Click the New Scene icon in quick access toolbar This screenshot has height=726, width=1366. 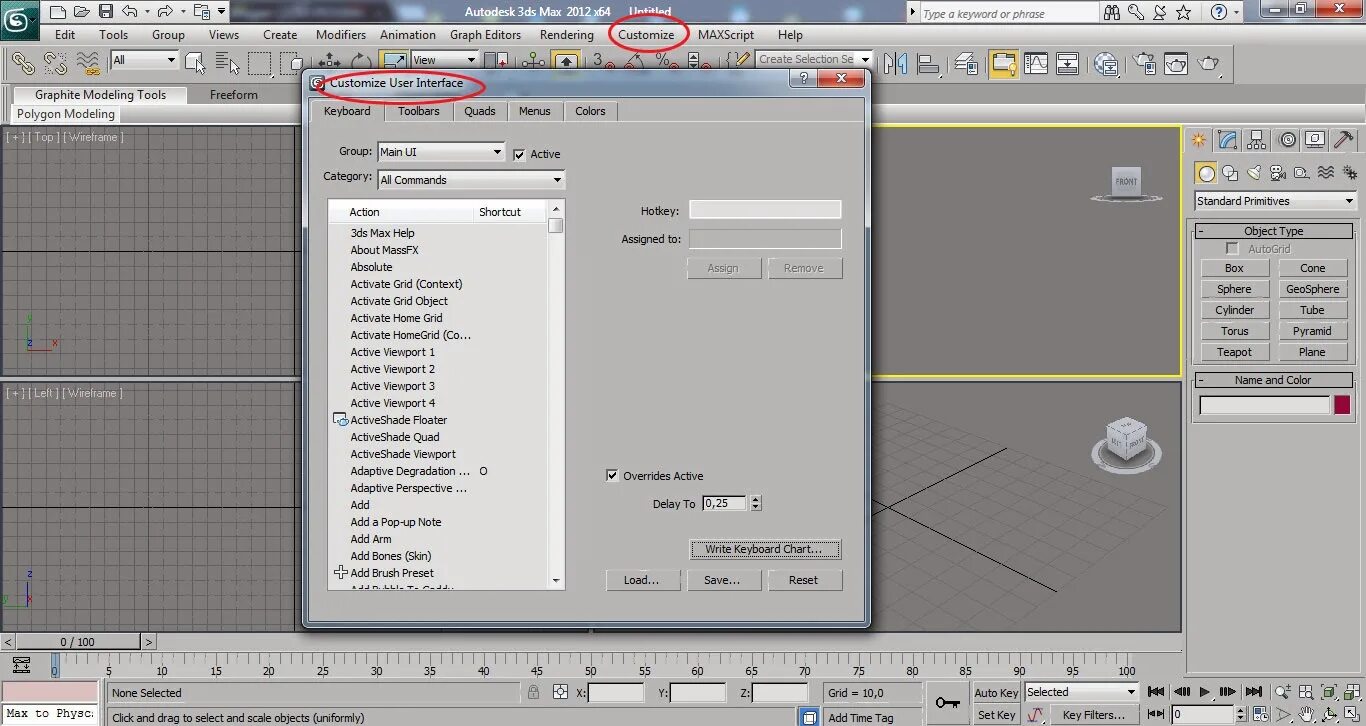pos(58,12)
